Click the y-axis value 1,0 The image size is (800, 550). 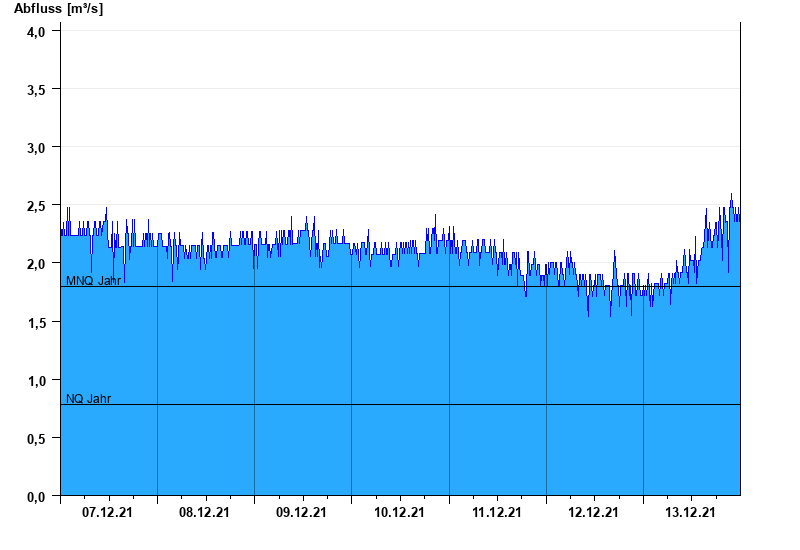(36, 381)
